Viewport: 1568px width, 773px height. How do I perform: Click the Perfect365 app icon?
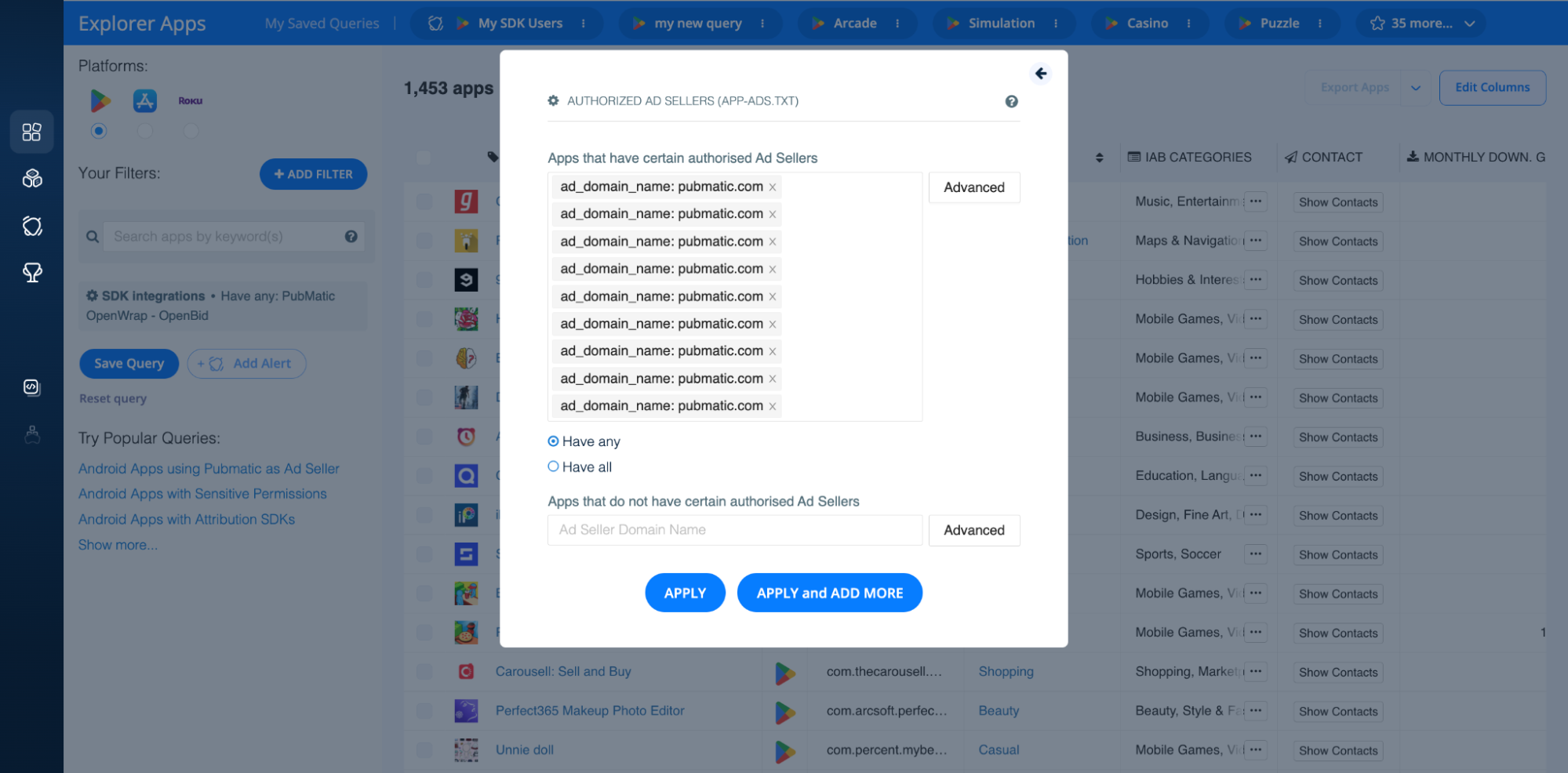tap(466, 711)
